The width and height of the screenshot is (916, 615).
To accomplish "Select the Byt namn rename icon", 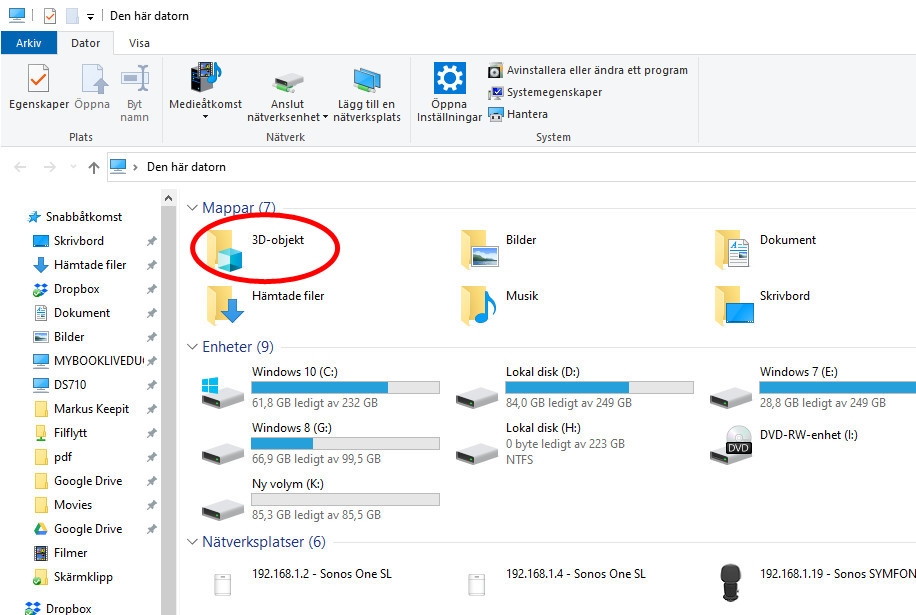I will [x=135, y=88].
